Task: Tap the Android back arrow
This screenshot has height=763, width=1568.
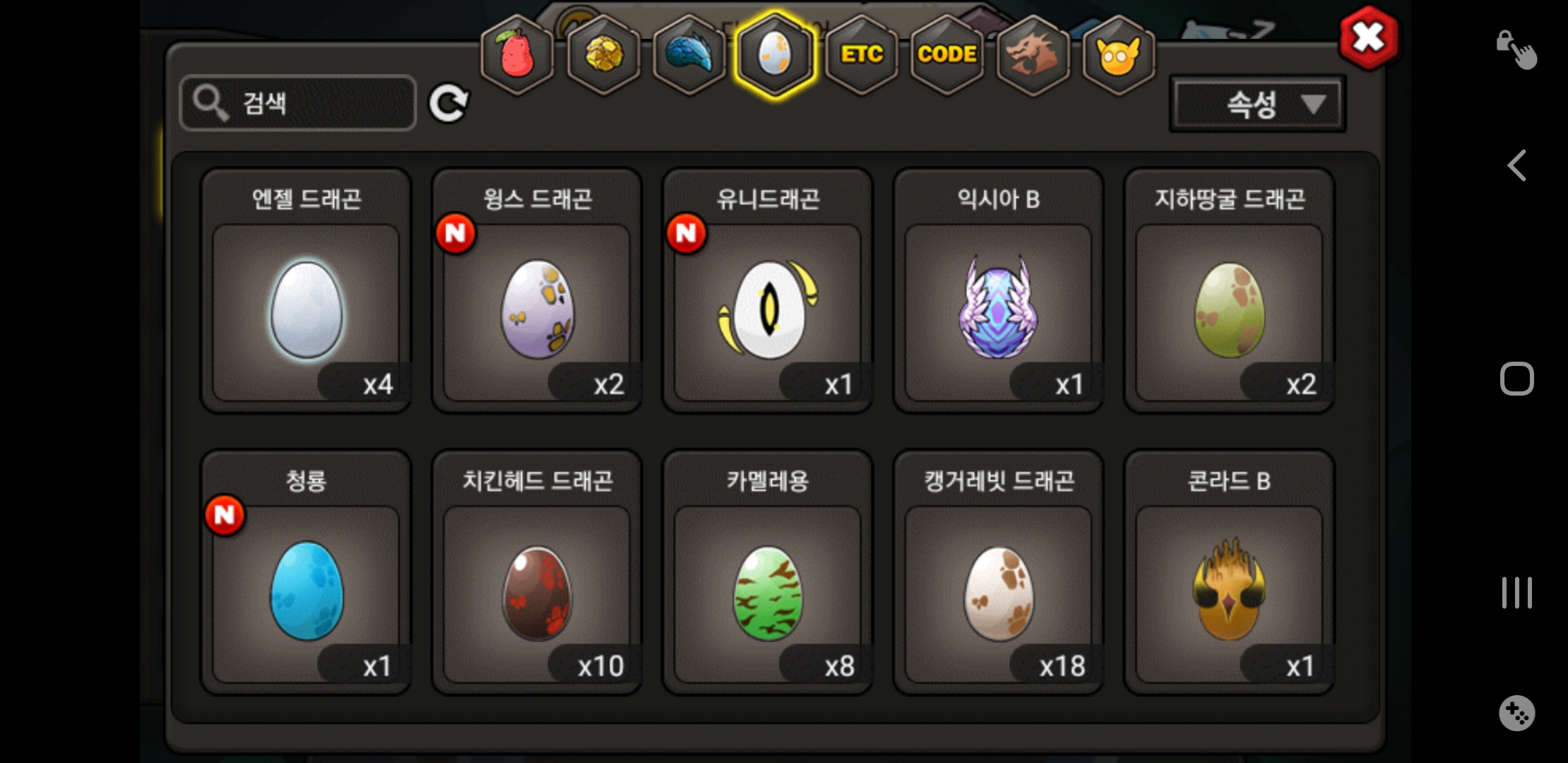Action: (x=1516, y=165)
